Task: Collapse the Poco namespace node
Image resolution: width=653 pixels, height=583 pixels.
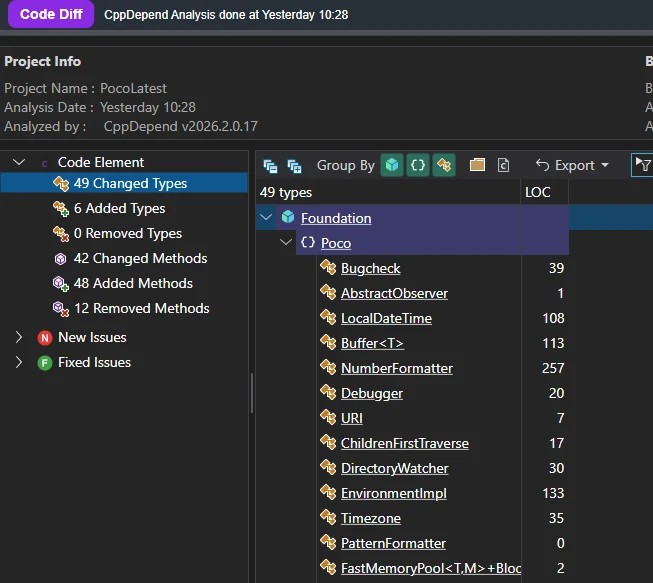Action: tap(286, 242)
